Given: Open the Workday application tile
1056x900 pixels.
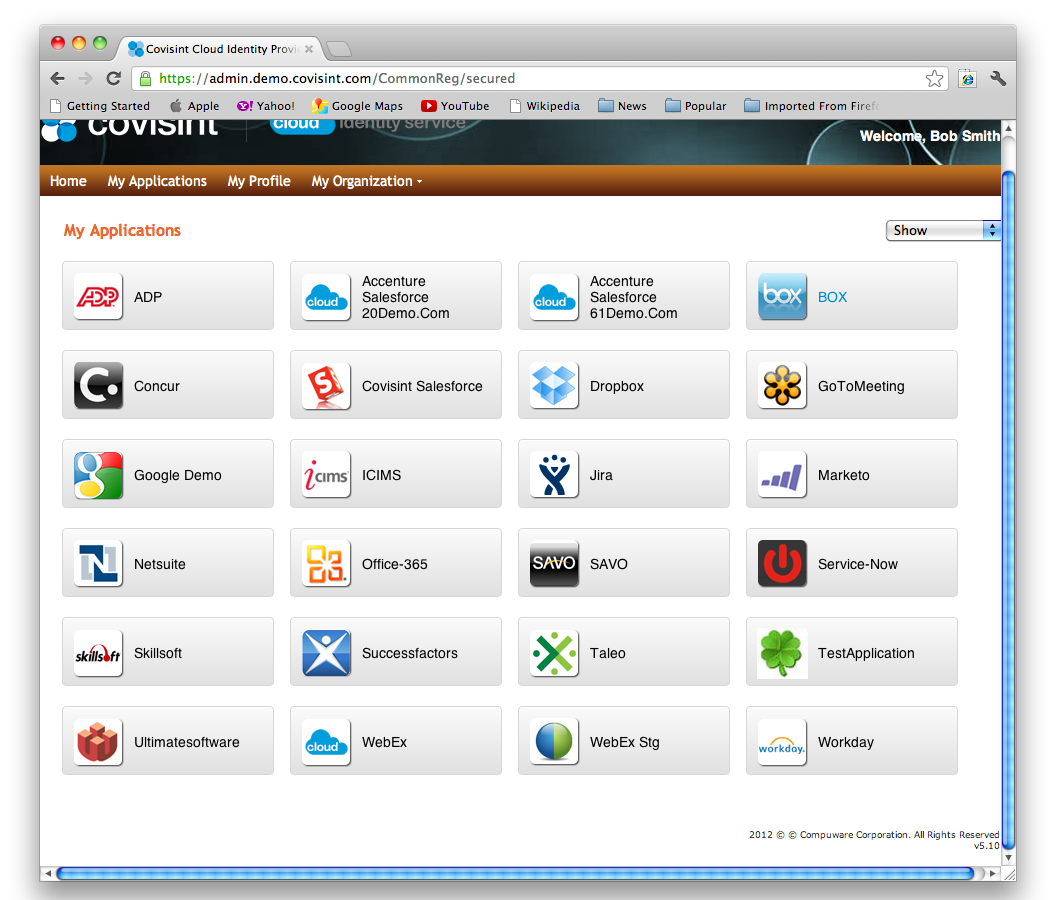Looking at the screenshot, I should (x=851, y=741).
